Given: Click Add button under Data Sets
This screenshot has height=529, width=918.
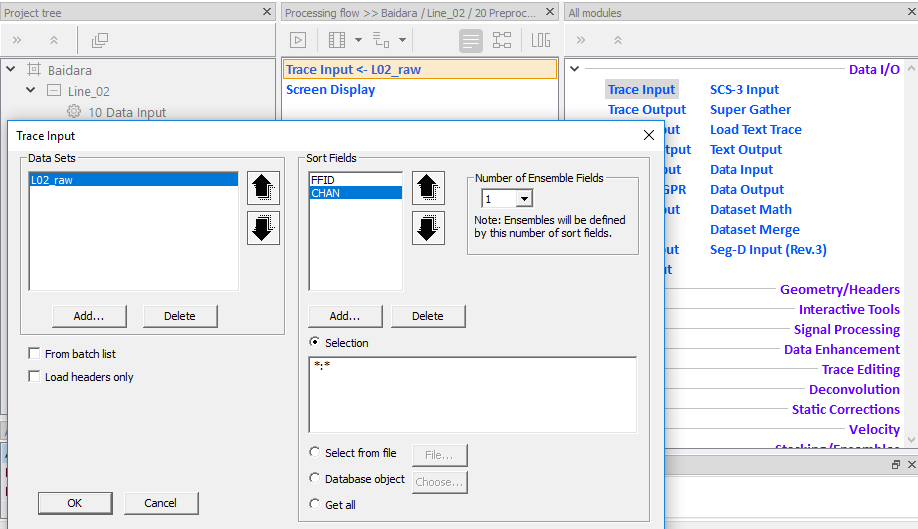Looking at the screenshot, I should 89,316.
